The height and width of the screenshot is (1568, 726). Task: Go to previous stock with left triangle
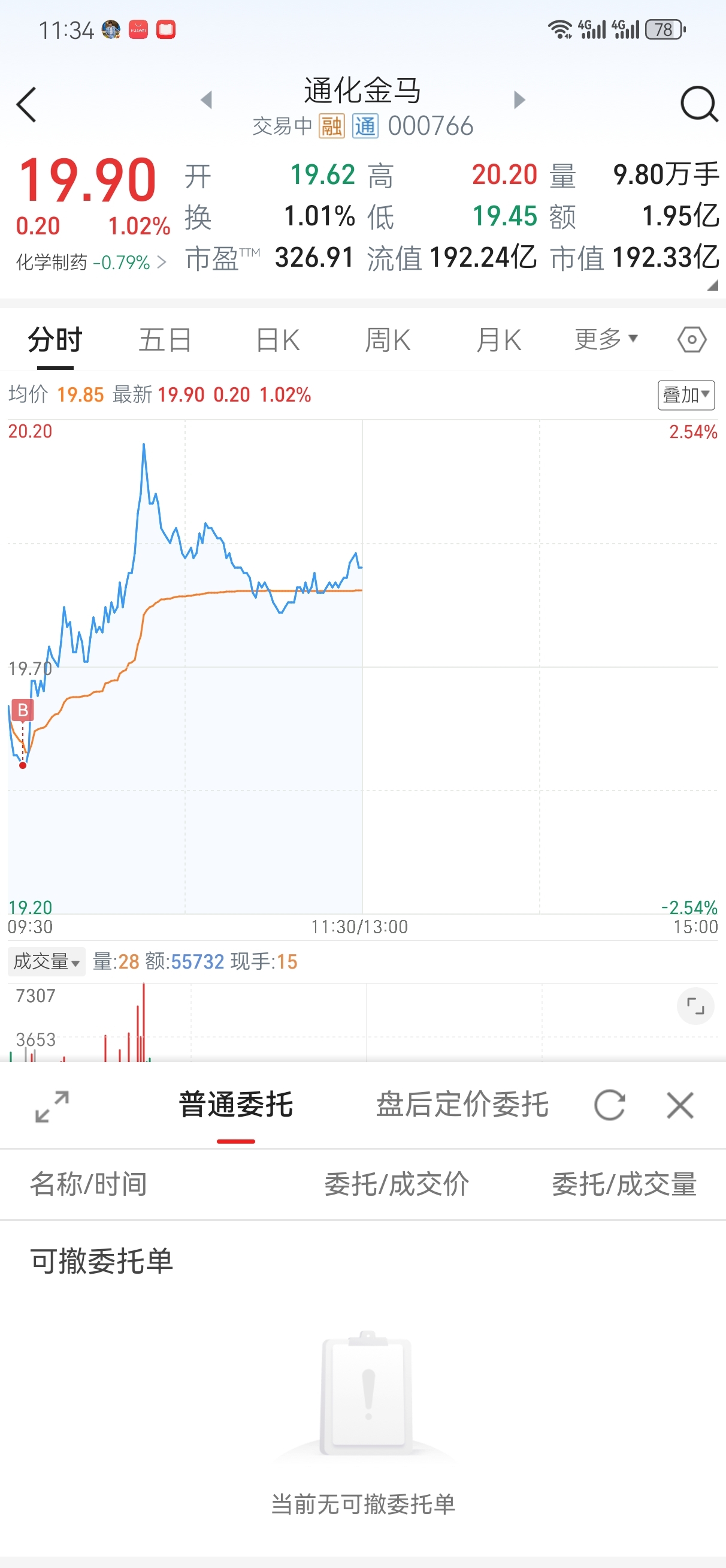206,99
